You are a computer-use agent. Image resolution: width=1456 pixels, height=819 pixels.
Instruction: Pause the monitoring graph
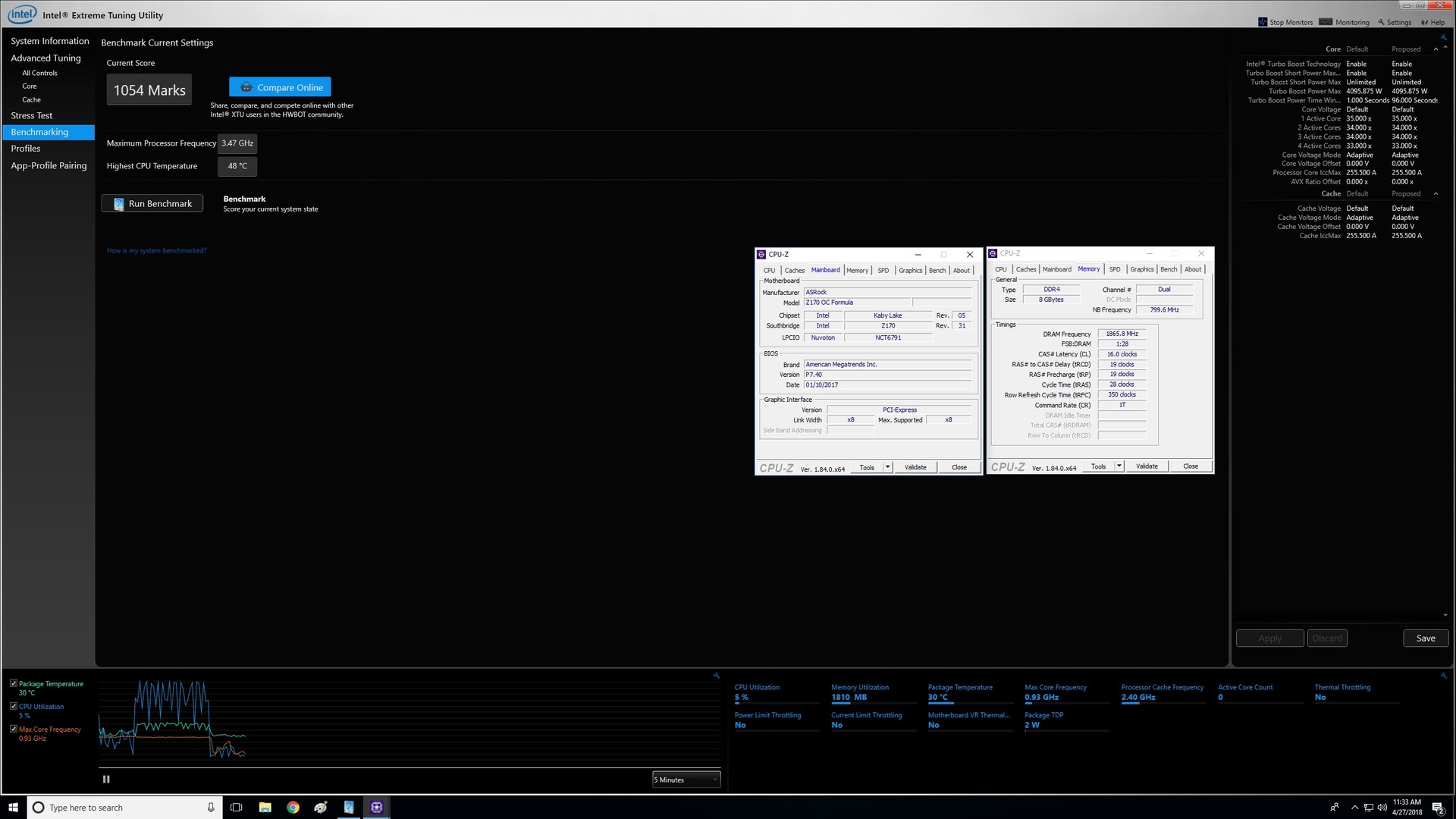[106, 779]
